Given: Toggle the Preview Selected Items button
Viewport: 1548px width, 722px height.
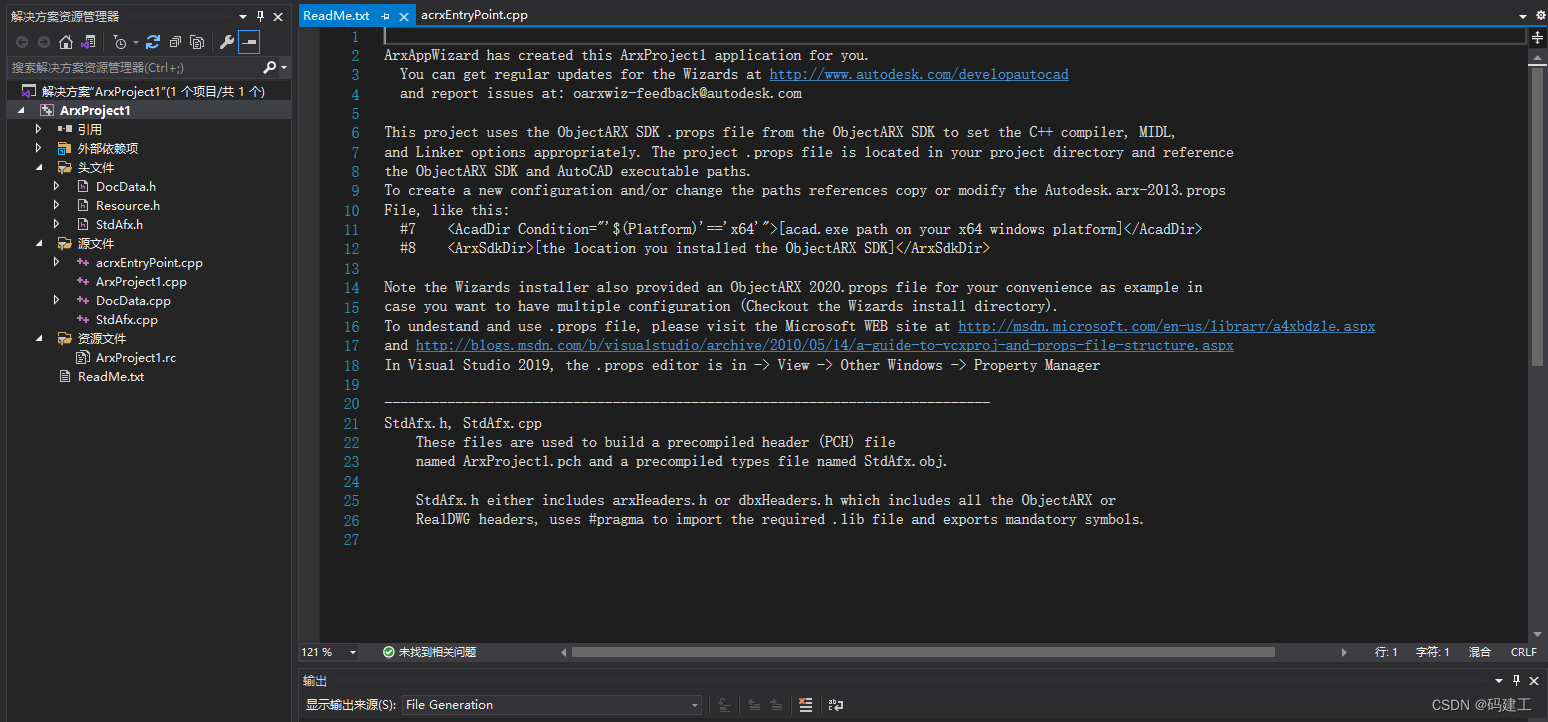Looking at the screenshot, I should pyautogui.click(x=249, y=42).
